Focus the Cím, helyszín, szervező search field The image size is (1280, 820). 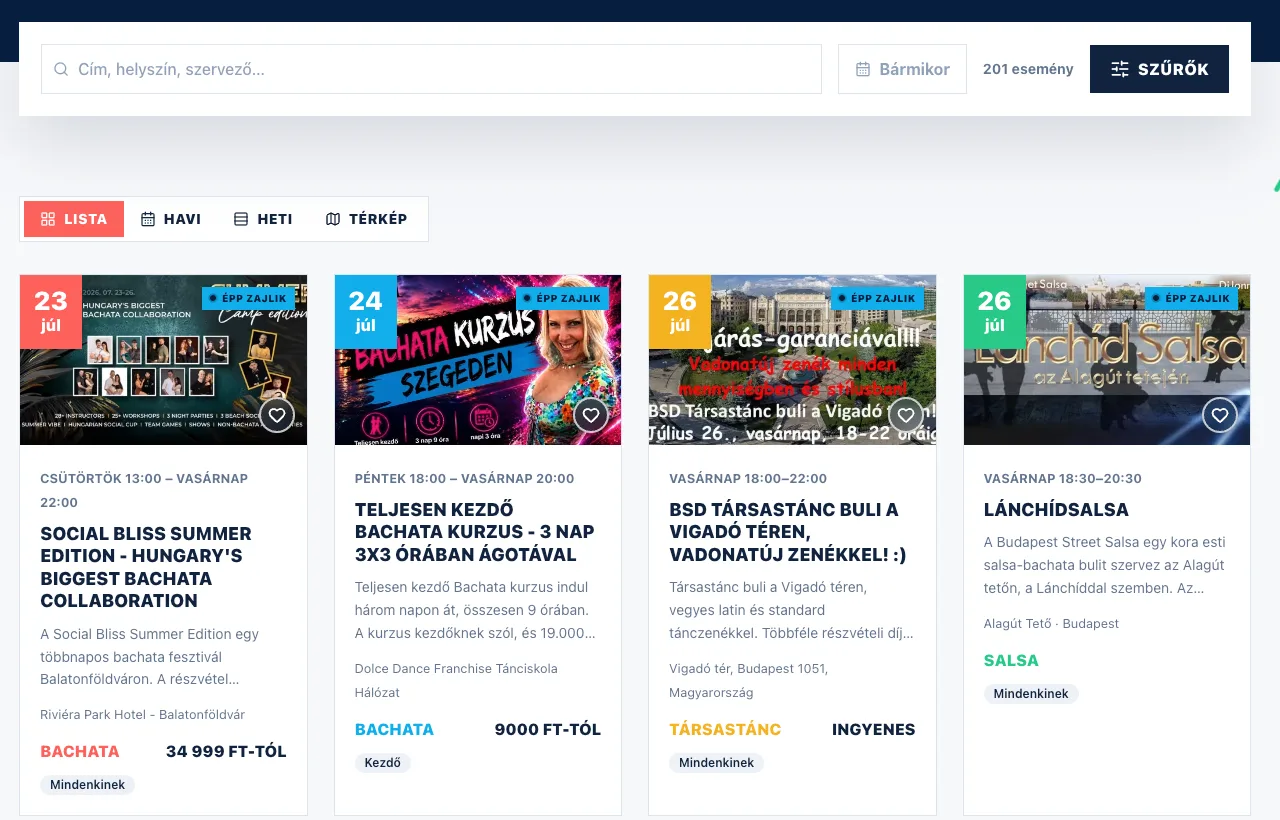coord(431,69)
